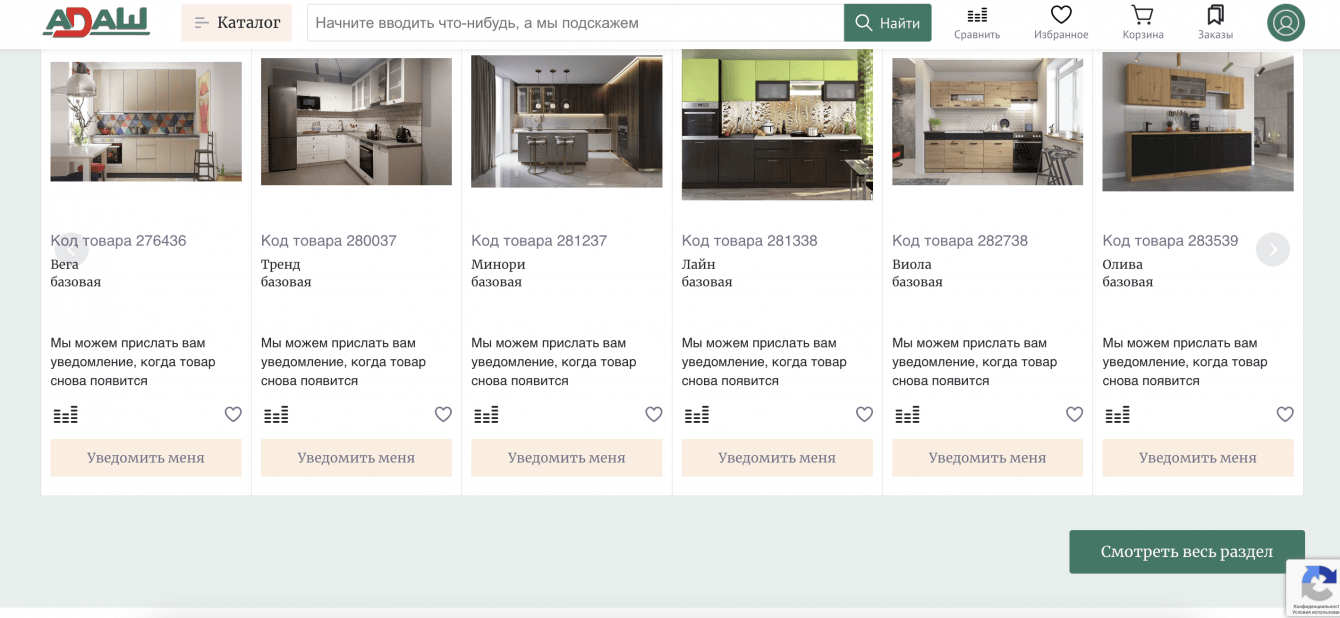Favorite the Олива kitchen with heart

pyautogui.click(x=1285, y=414)
